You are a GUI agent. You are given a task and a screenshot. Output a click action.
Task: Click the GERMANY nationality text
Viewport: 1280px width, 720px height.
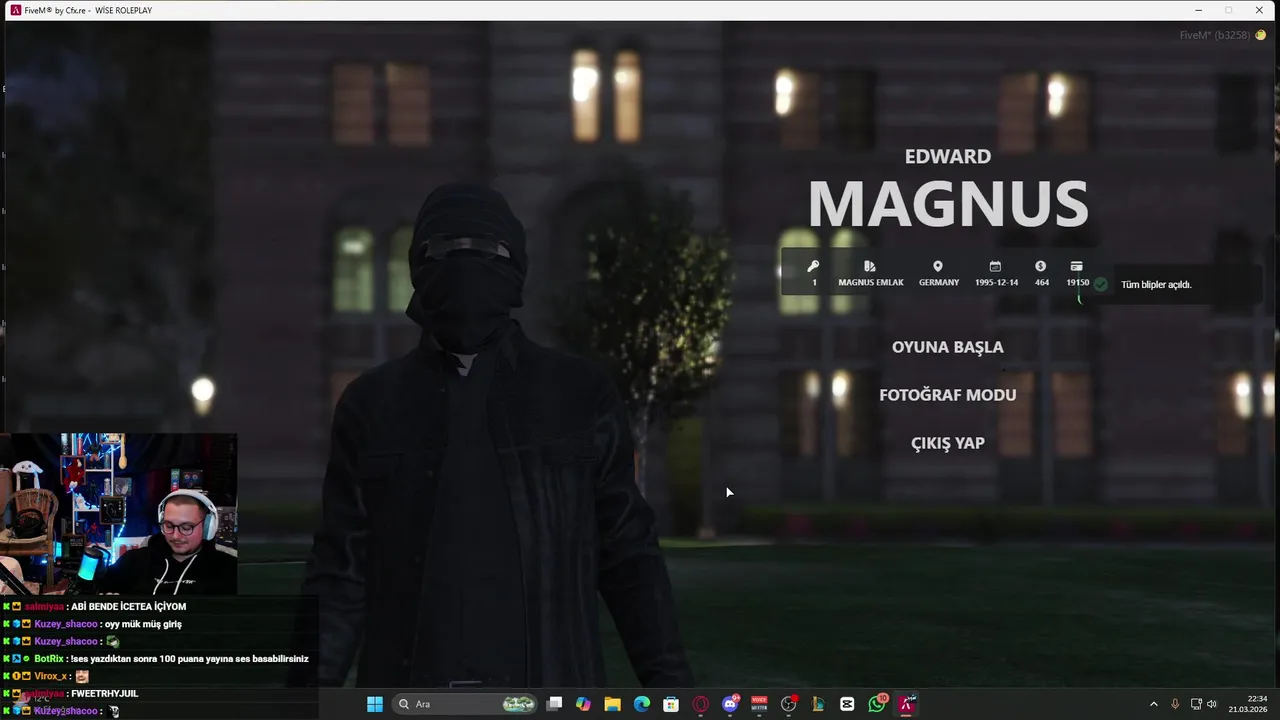(x=939, y=283)
